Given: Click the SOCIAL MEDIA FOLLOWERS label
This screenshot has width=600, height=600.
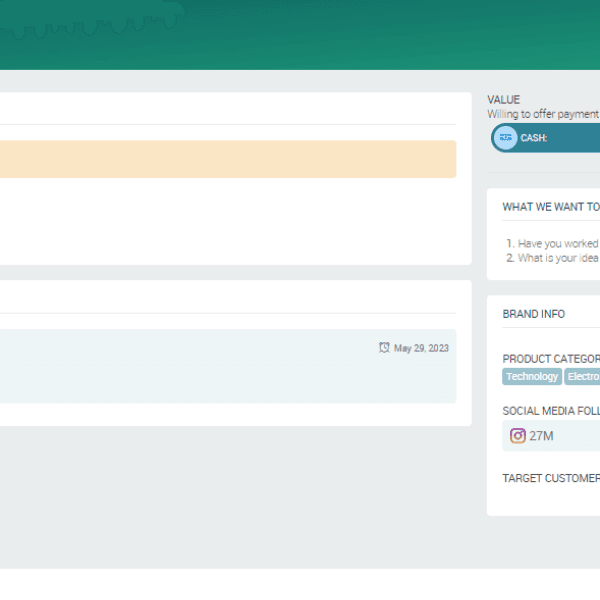Looking at the screenshot, I should tap(551, 411).
